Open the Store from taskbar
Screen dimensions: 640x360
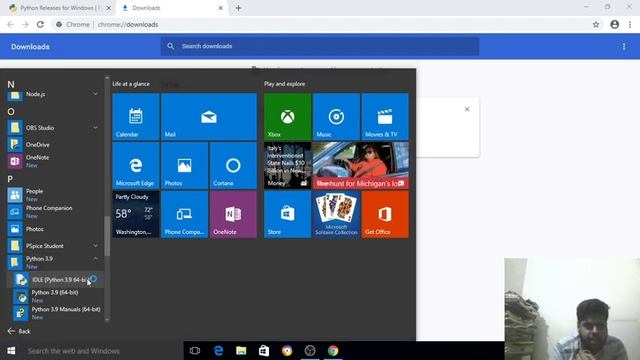pos(264,351)
